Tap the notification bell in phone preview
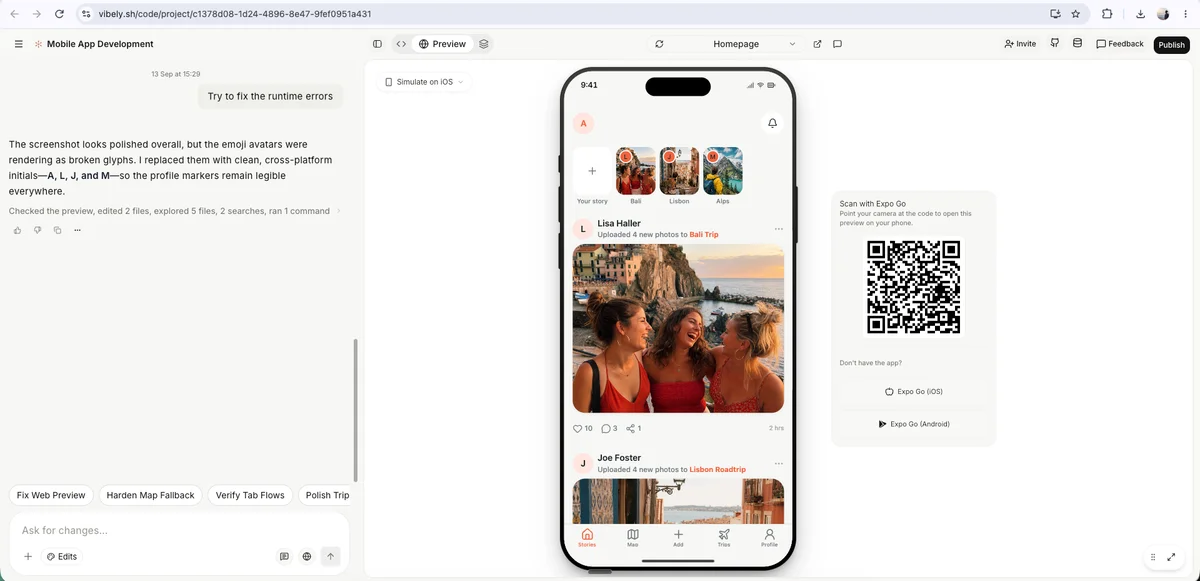Viewport: 1200px width, 581px height. pyautogui.click(x=772, y=123)
